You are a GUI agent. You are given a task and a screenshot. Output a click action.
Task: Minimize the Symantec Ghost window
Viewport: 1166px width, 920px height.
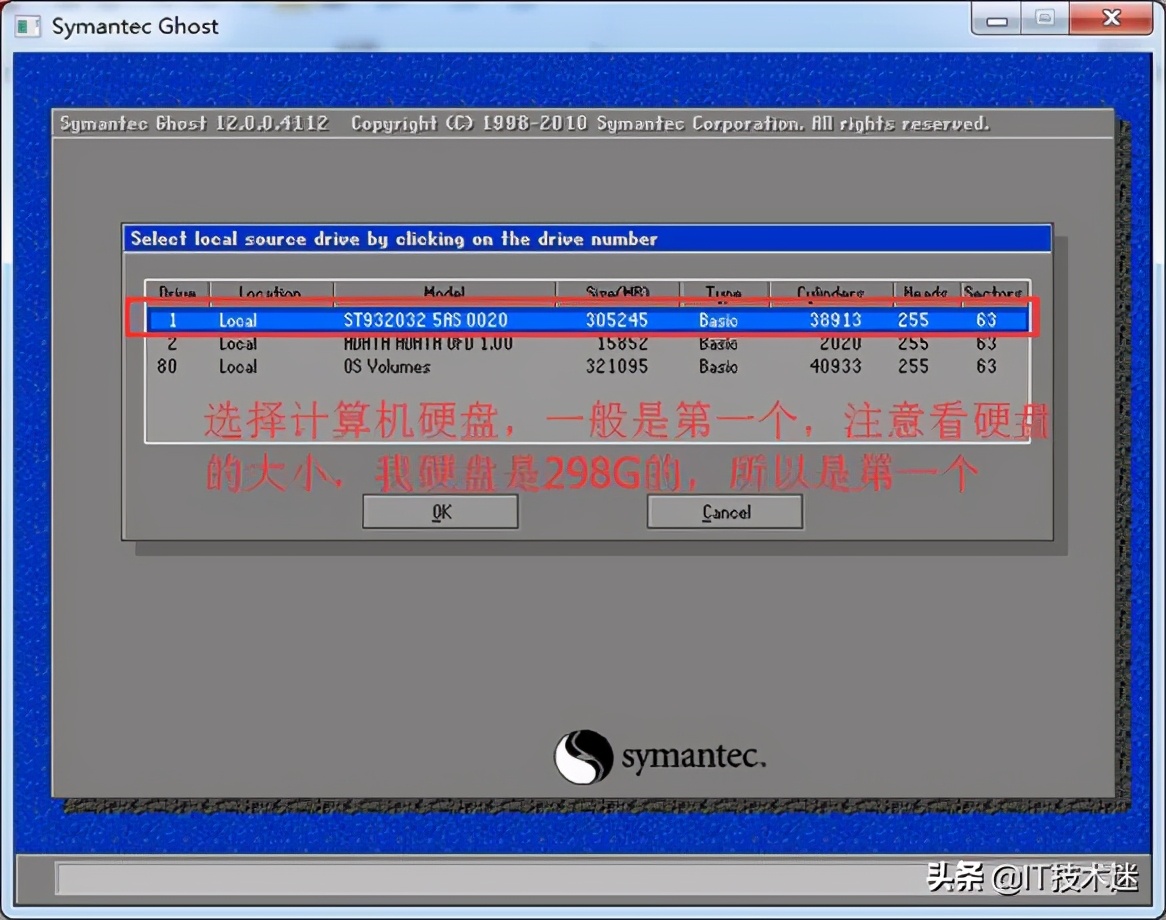coord(997,19)
